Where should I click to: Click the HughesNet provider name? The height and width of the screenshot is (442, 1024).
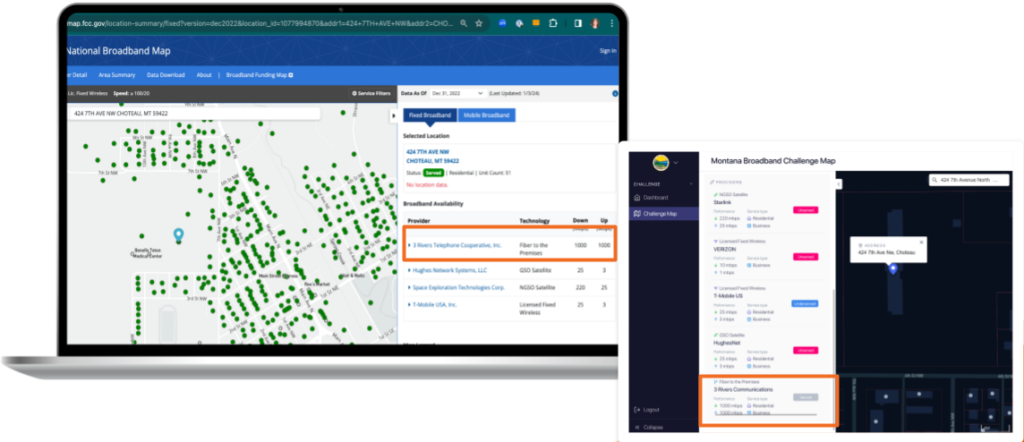coord(728,343)
